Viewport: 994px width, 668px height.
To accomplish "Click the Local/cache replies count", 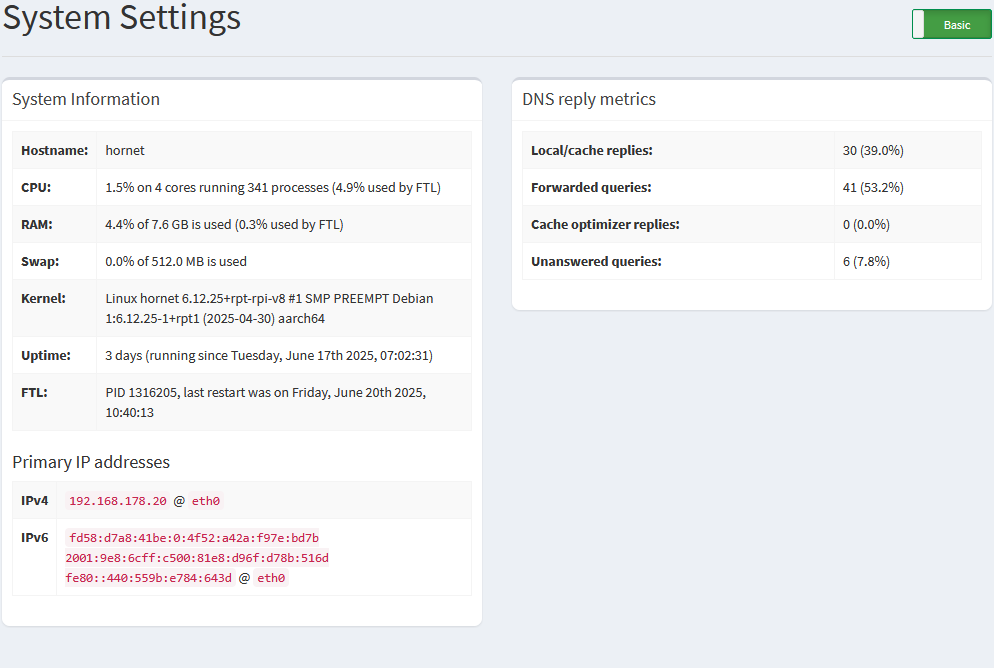I will pyautogui.click(x=873, y=150).
